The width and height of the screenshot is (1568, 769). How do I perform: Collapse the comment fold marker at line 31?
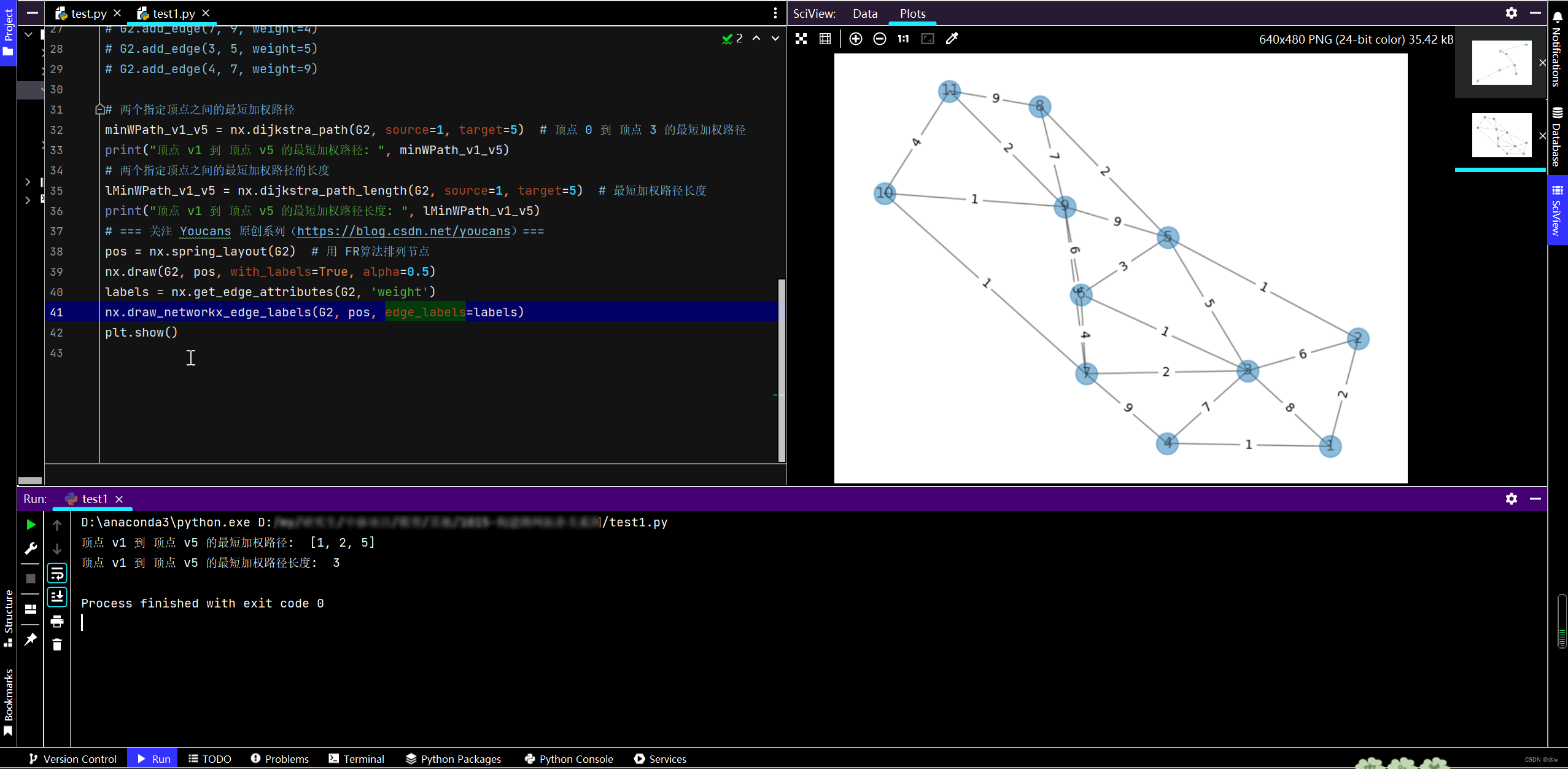click(x=99, y=109)
